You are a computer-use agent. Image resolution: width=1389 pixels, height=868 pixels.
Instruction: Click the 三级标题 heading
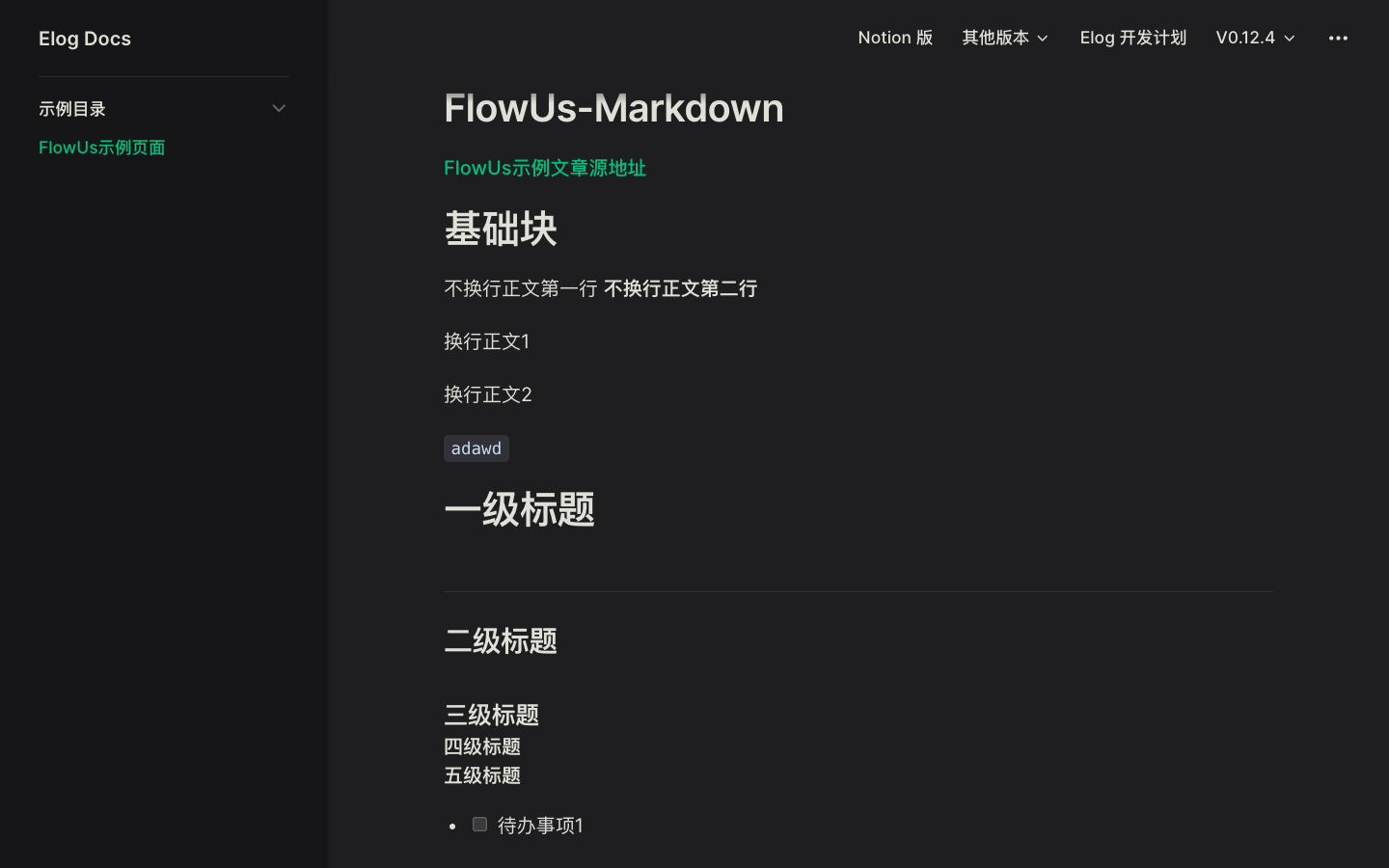491,715
